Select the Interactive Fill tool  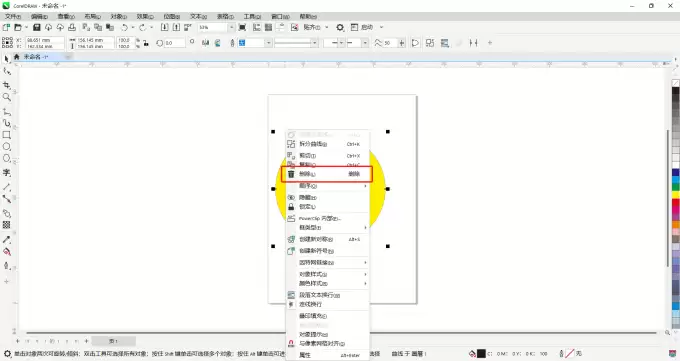(x=7, y=252)
